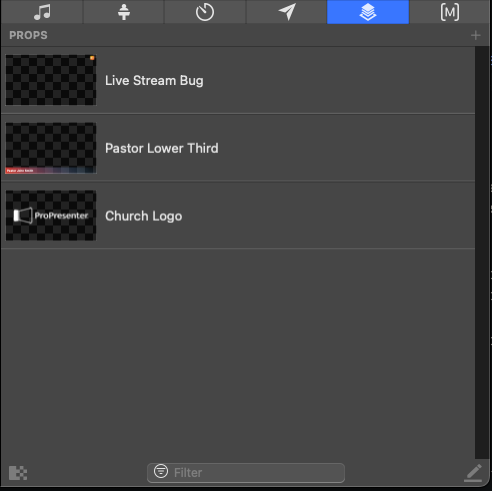492x491 pixels.
Task: Switch to the Messages paper-plane tab
Action: tap(287, 12)
